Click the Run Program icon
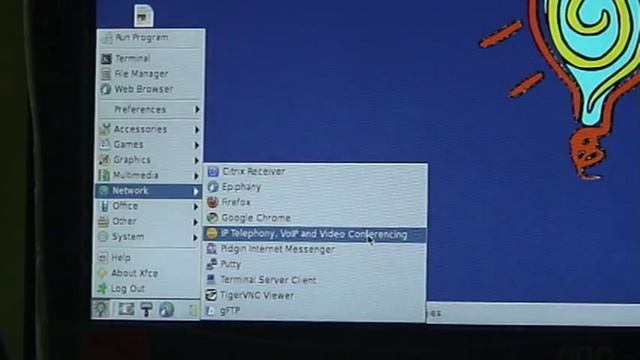 (107, 38)
